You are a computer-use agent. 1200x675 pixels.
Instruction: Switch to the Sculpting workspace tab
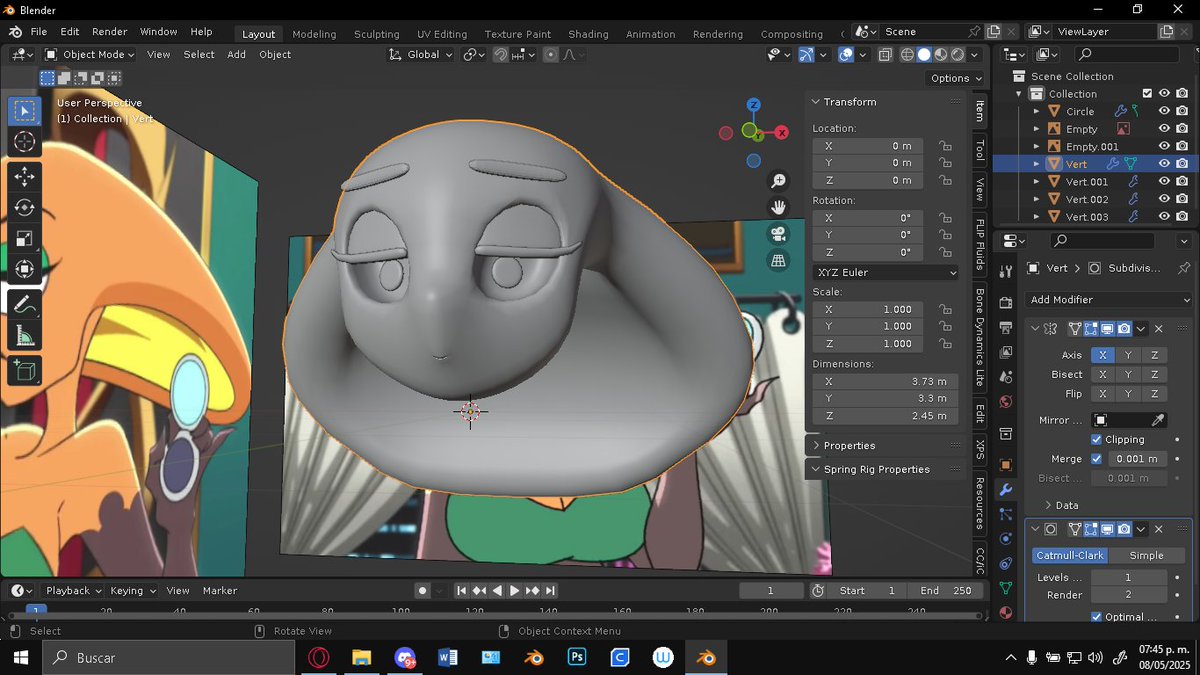tap(376, 34)
